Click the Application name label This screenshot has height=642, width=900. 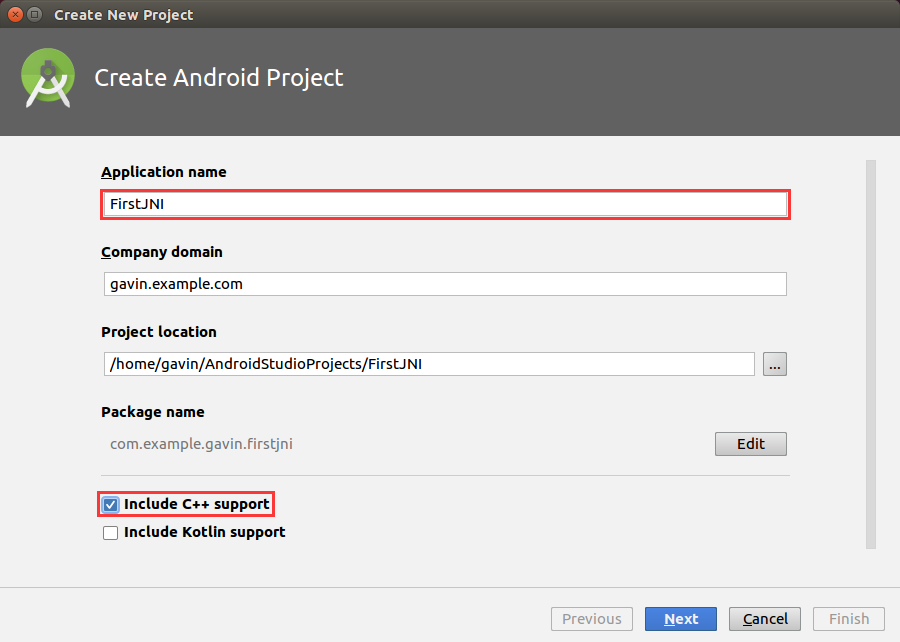(x=164, y=172)
